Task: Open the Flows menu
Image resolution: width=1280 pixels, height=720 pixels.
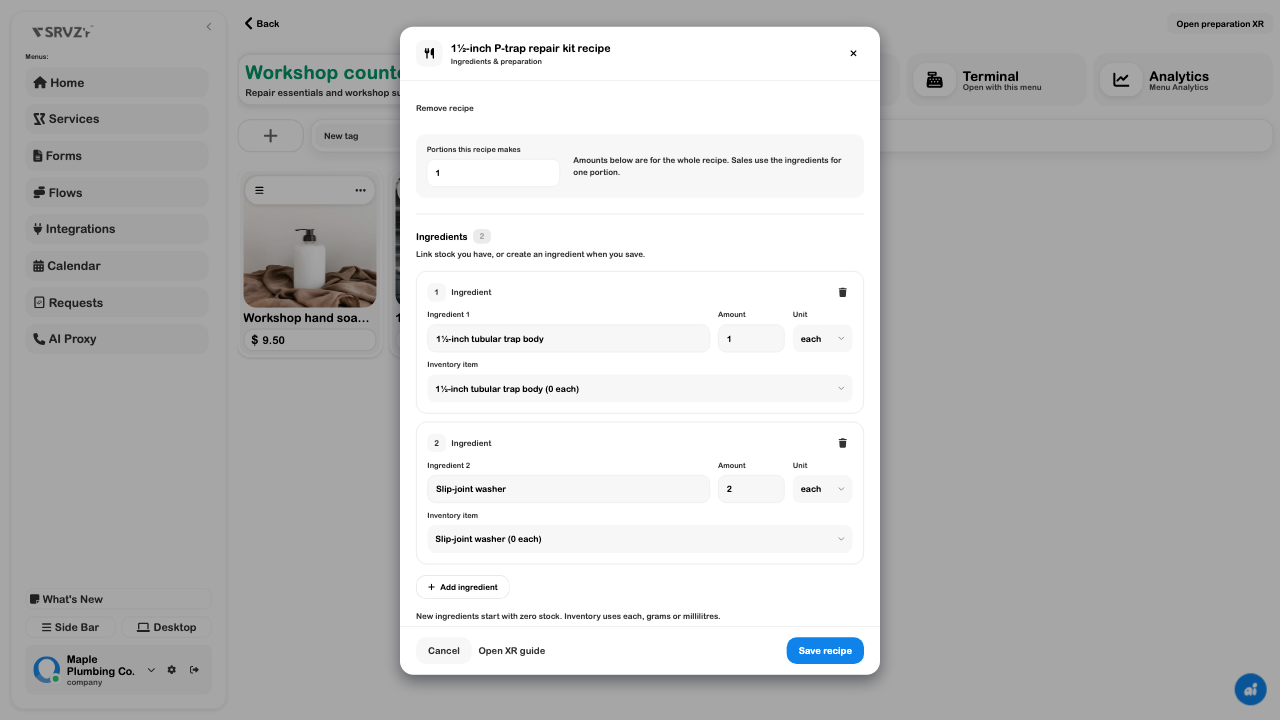Action: [x=117, y=193]
